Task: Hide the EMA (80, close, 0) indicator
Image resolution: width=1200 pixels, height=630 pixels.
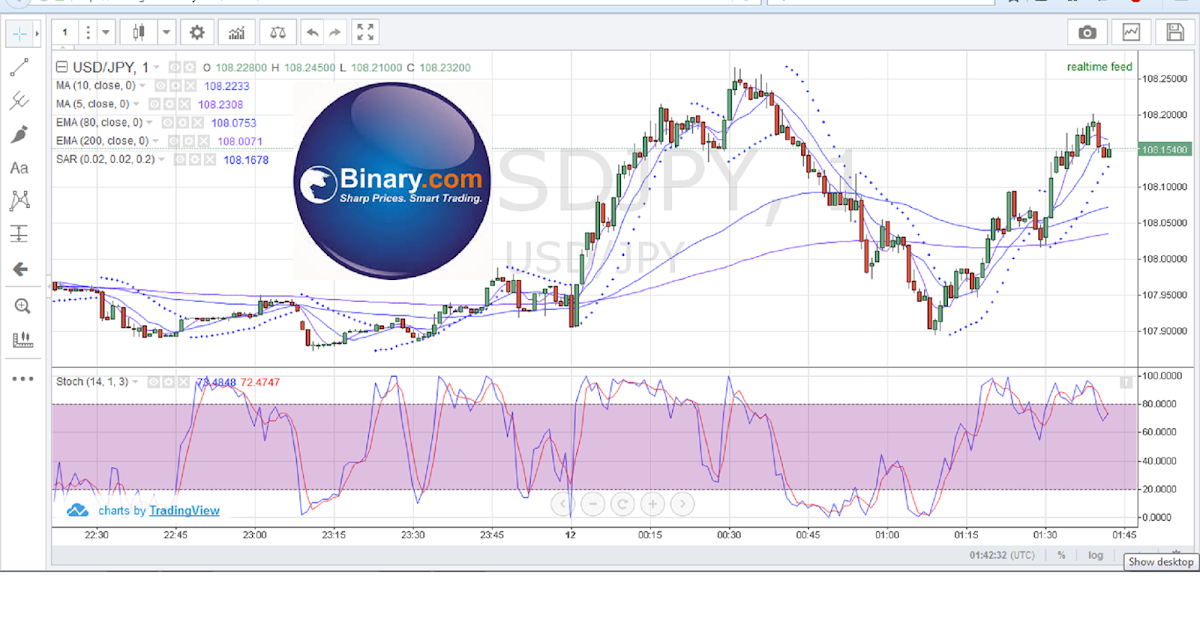Action: click(x=167, y=122)
